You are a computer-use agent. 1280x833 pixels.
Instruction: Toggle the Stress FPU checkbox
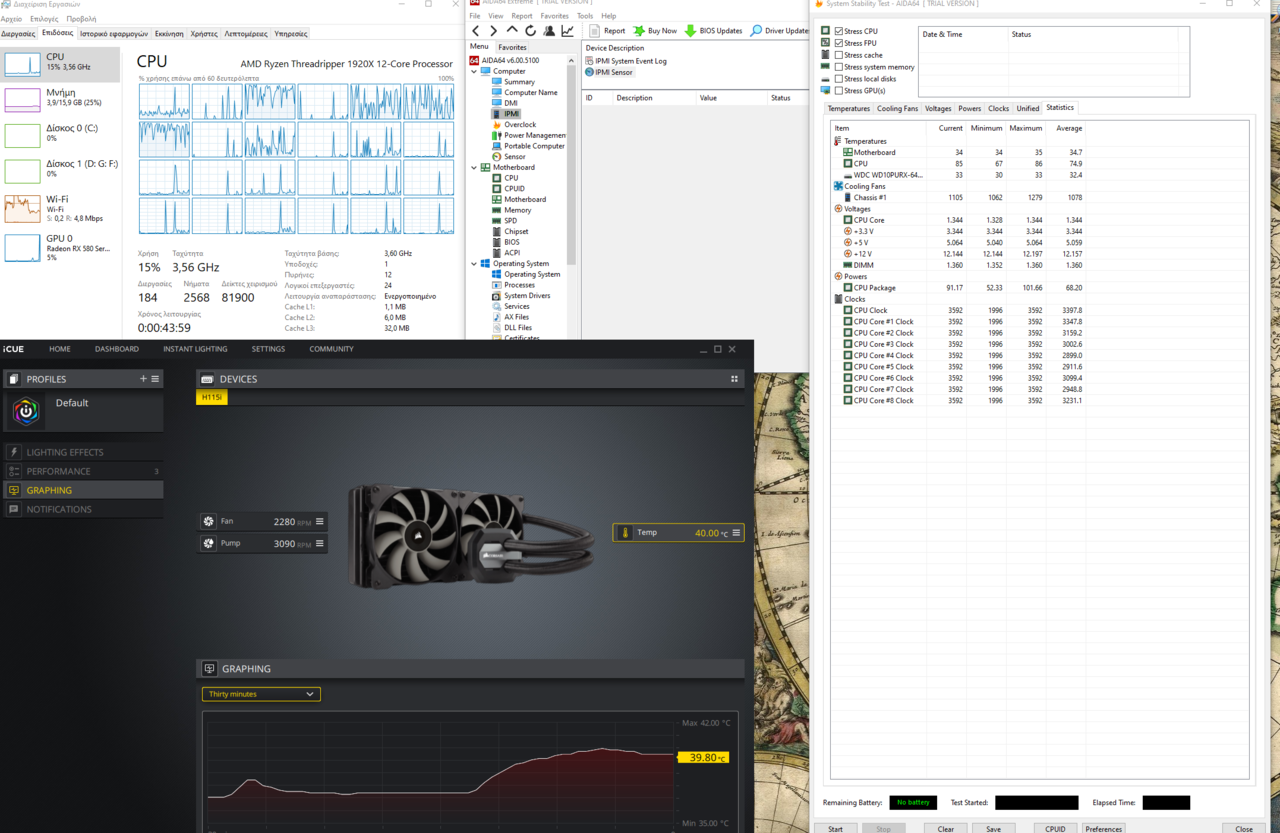point(838,43)
